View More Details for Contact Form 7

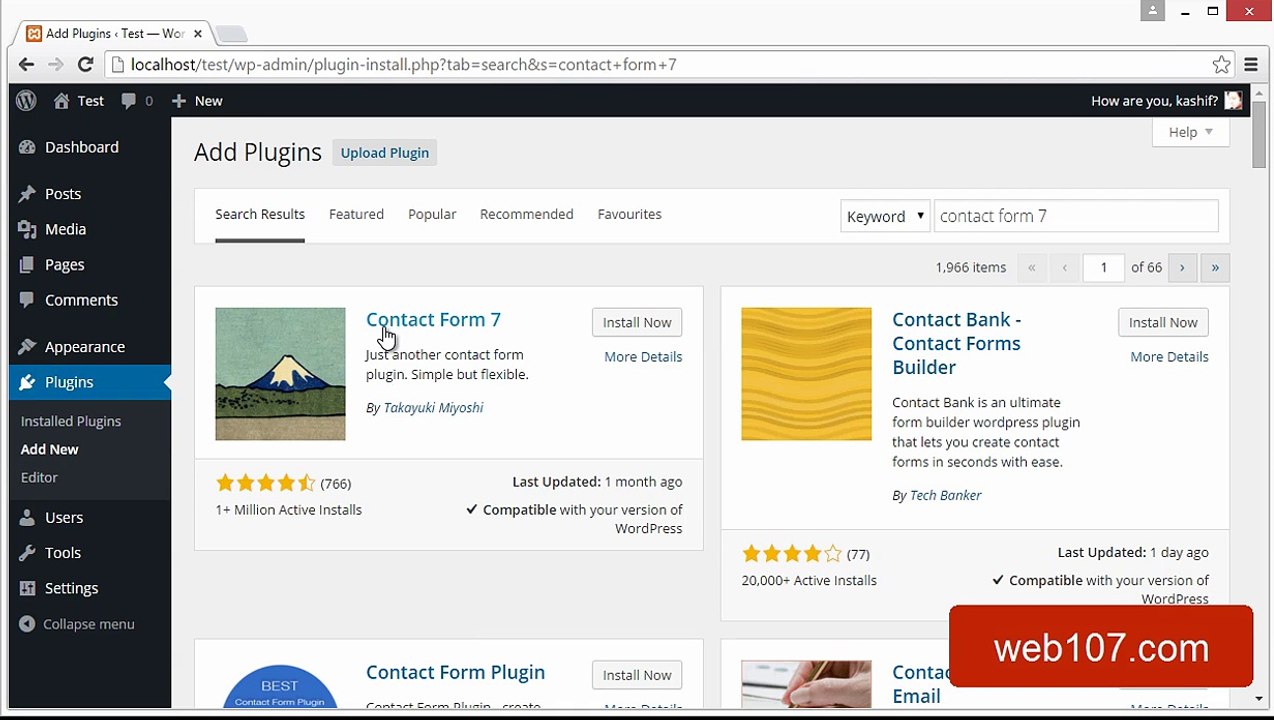tap(643, 357)
